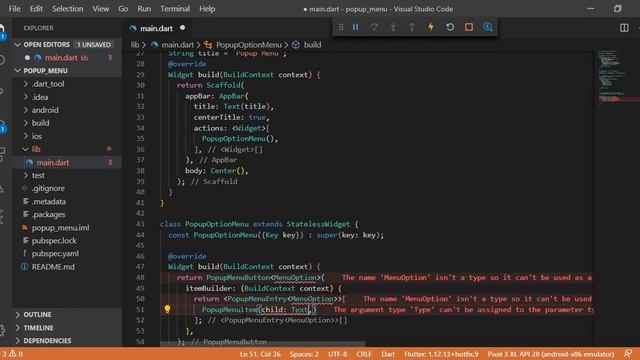This screenshot has width=640, height=360.
Task: Trigger hot reload lightning icon
Action: click(431, 27)
